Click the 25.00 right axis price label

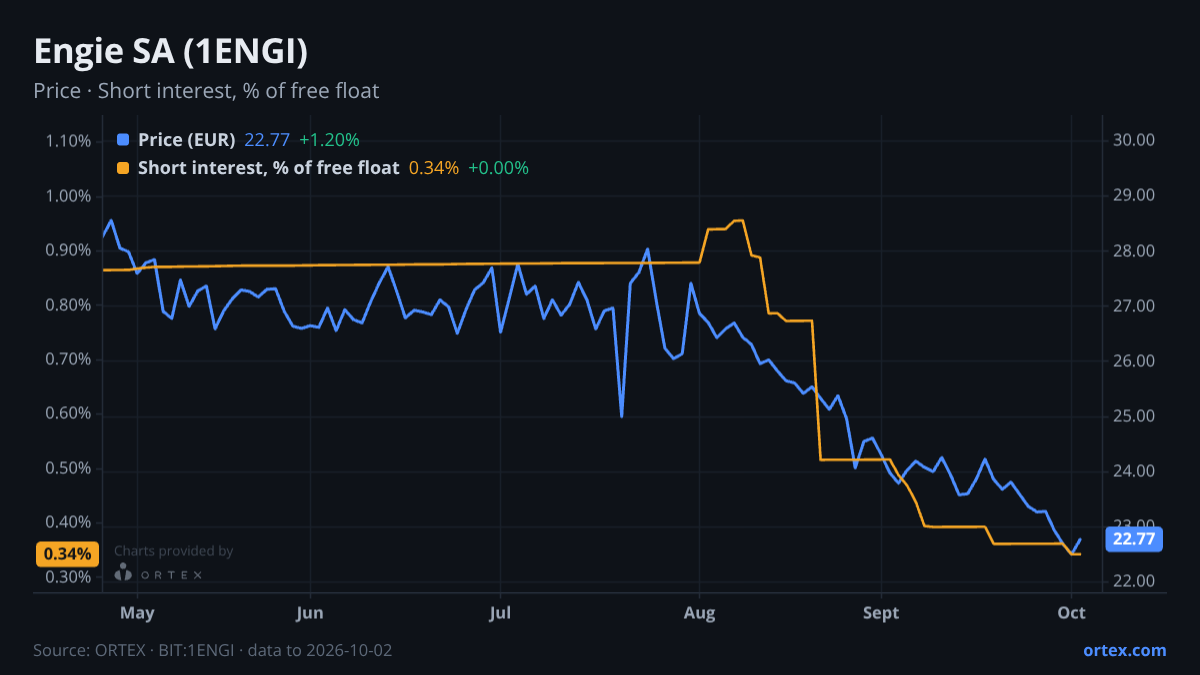[x=1135, y=416]
